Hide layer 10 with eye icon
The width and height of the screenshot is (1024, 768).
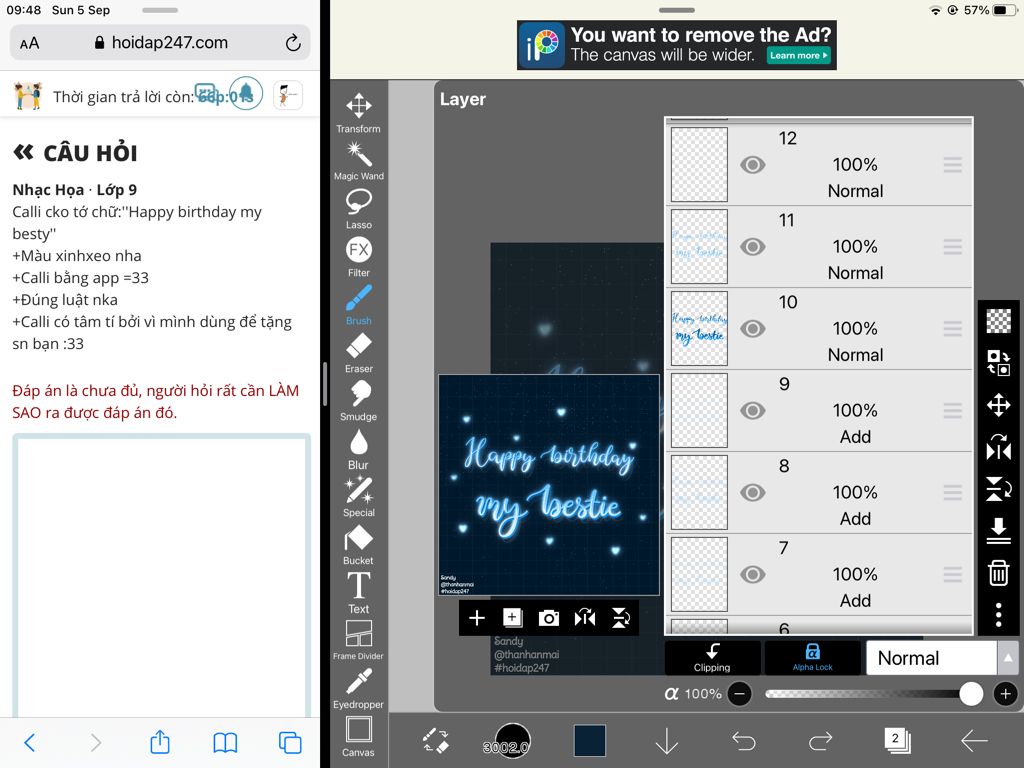(x=753, y=328)
